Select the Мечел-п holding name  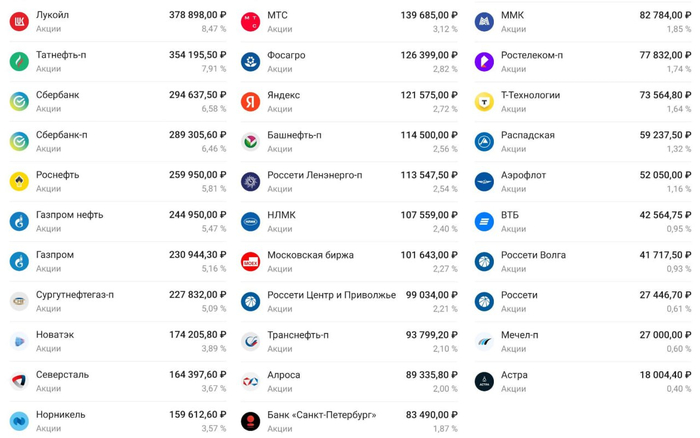click(x=519, y=335)
